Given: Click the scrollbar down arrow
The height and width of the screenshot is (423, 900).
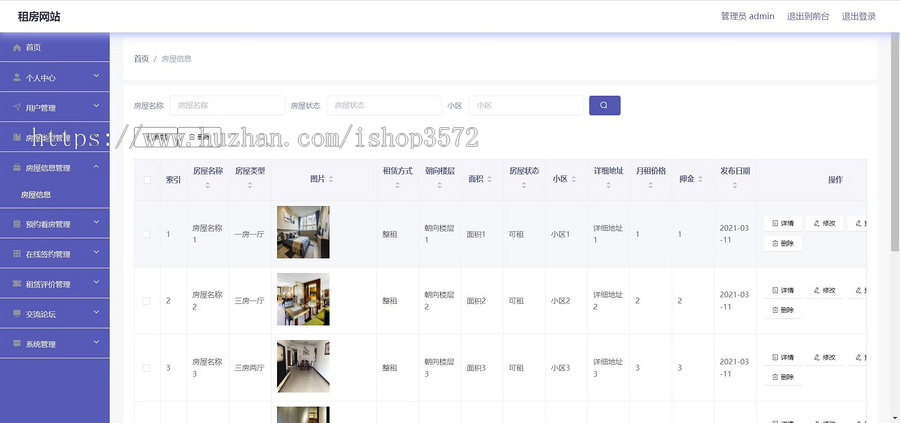Looking at the screenshot, I should (x=895, y=418).
